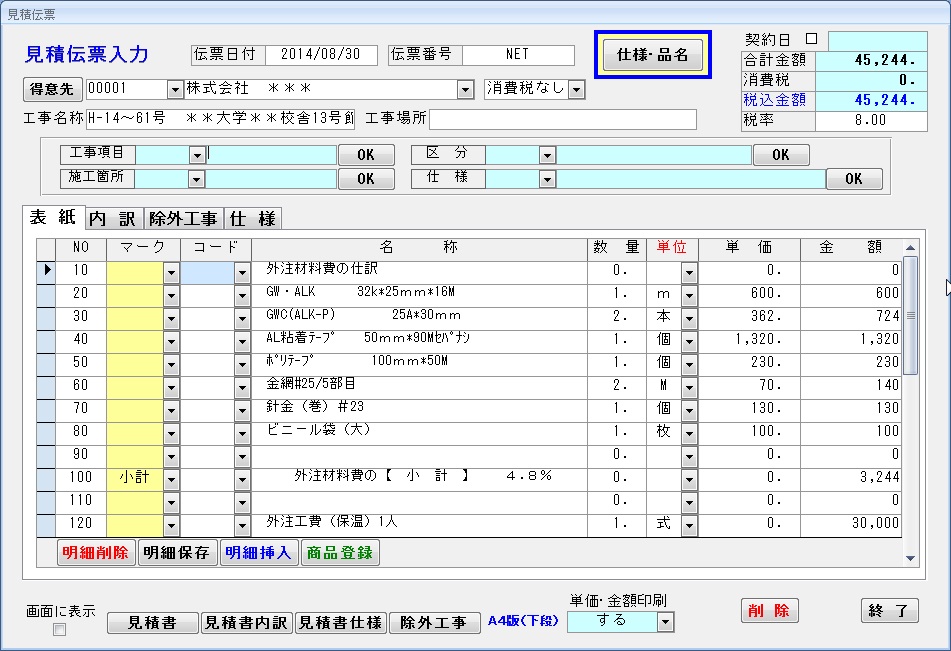
Task: Switch to the 内訳 tab
Action: [112, 218]
